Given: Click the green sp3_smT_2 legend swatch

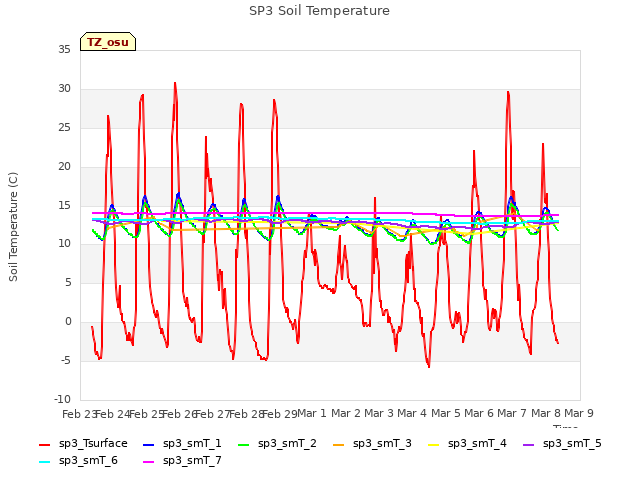Looking at the screenshot, I should [x=244, y=445].
